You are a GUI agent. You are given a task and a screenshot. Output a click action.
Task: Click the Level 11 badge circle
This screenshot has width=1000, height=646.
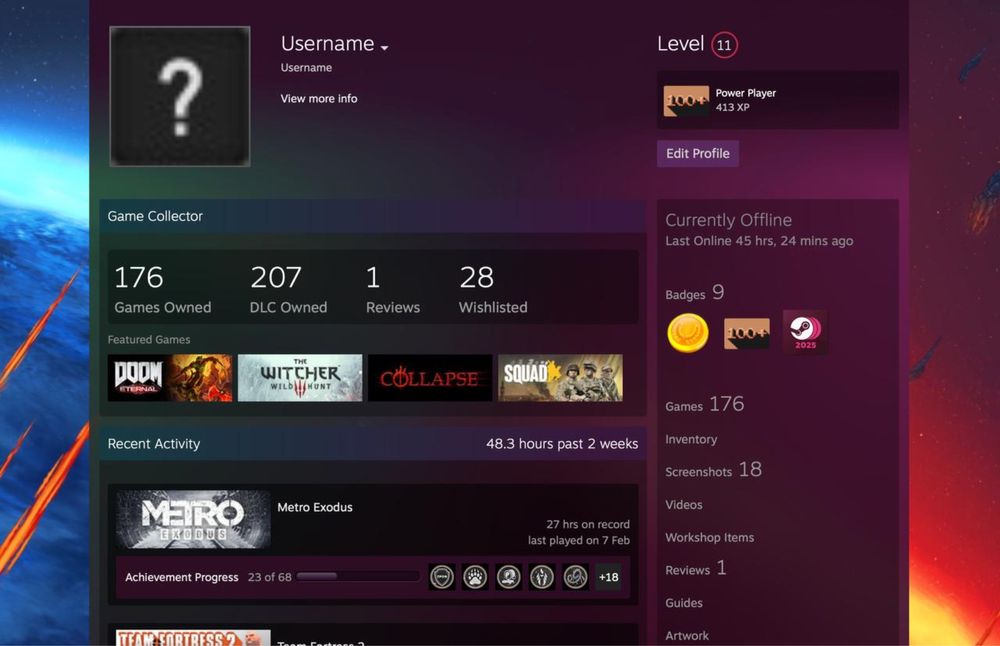pos(724,45)
